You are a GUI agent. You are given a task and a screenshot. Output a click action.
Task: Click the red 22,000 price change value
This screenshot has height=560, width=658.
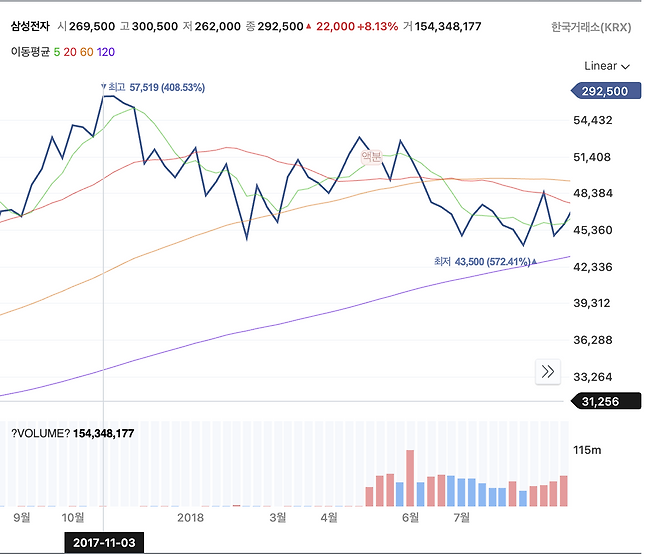(x=335, y=26)
